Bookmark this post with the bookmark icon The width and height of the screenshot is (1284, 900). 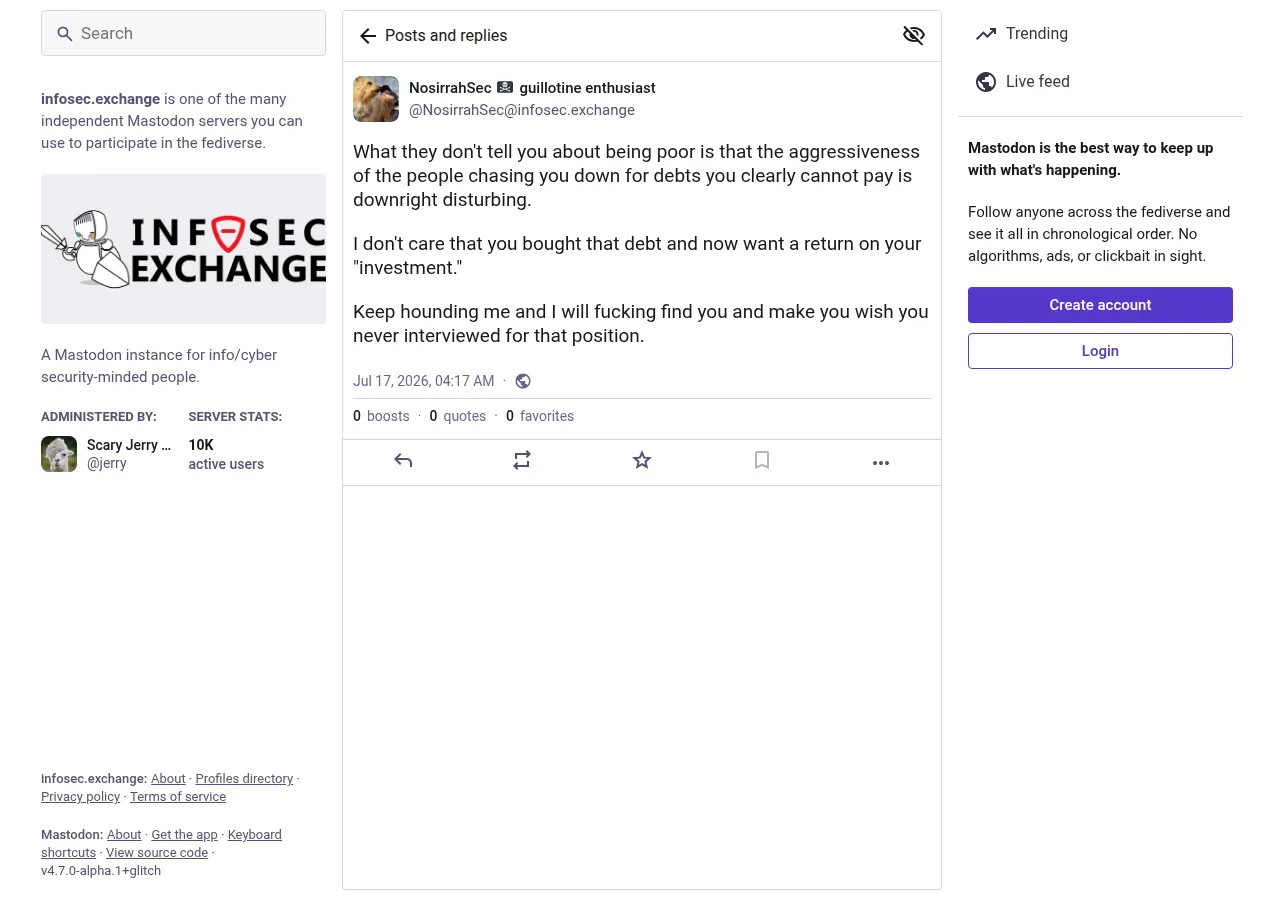coord(762,461)
